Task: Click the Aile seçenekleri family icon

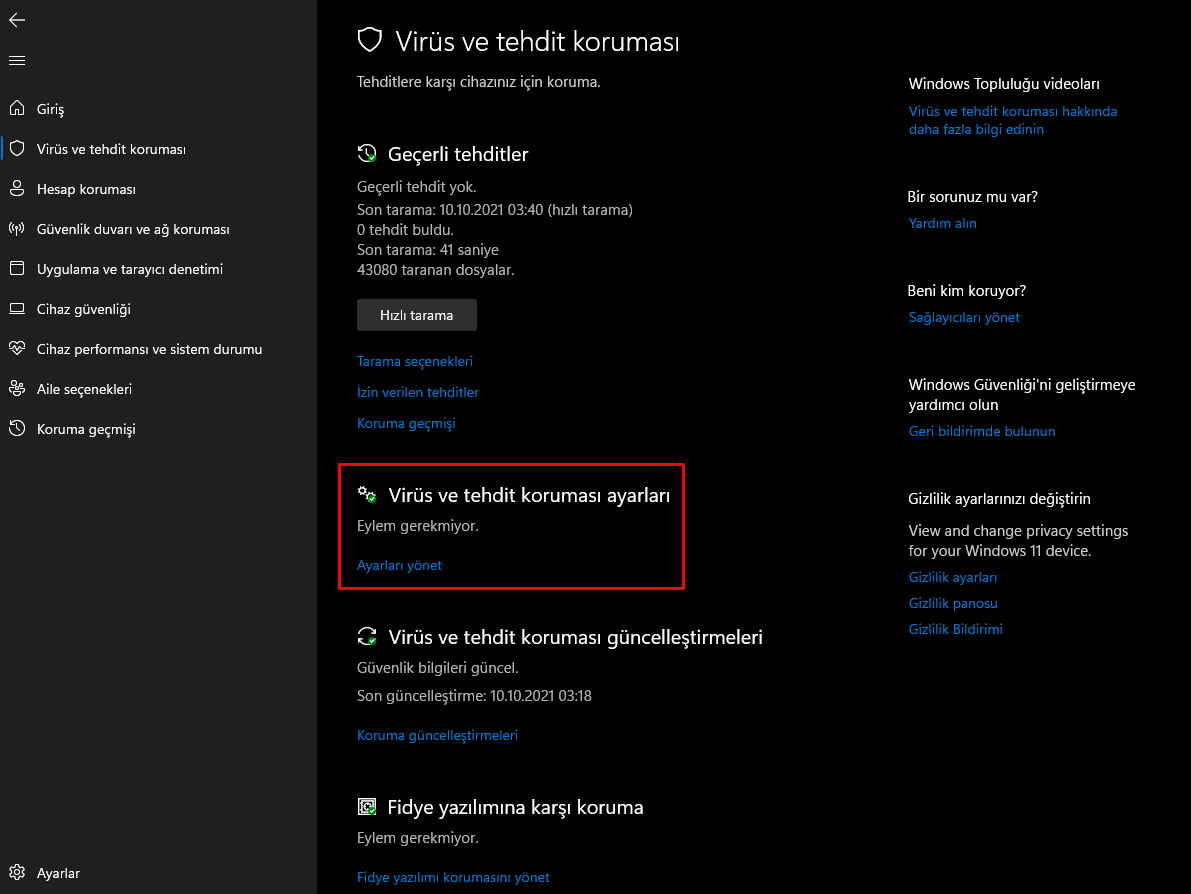Action: pos(17,389)
